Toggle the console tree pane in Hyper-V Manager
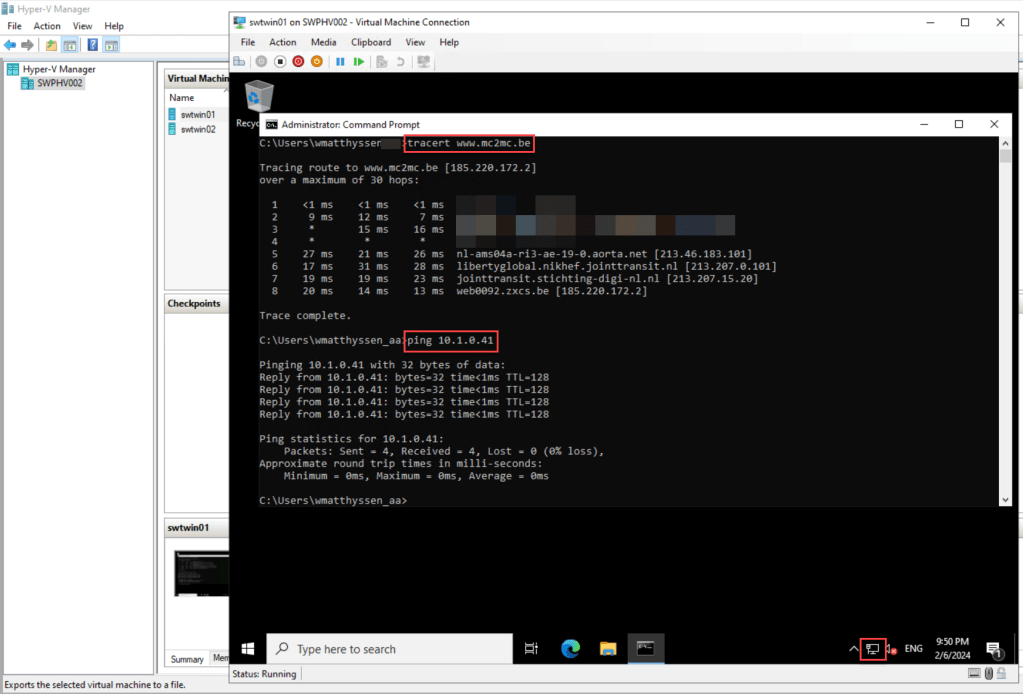The width and height of the screenshot is (1023, 694). click(x=70, y=45)
